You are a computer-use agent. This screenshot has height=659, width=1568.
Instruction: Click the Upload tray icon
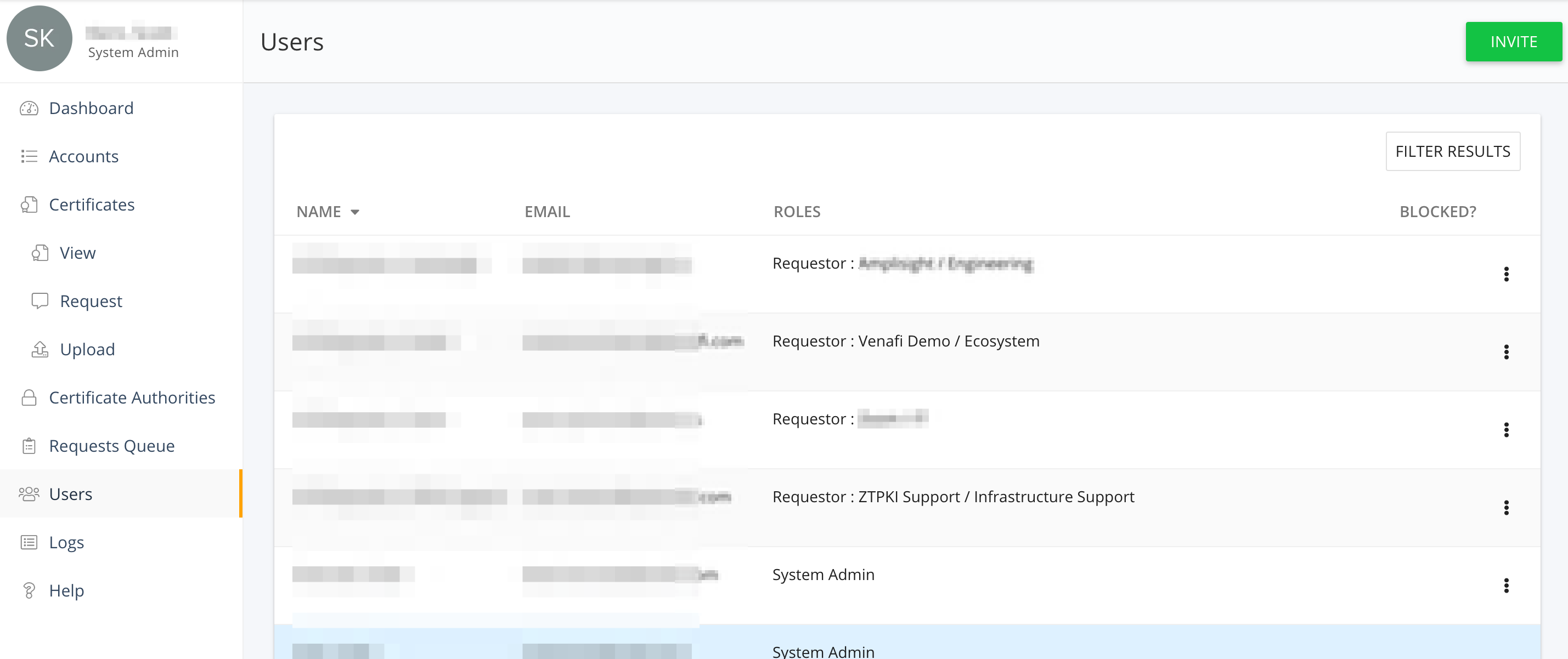pos(40,349)
